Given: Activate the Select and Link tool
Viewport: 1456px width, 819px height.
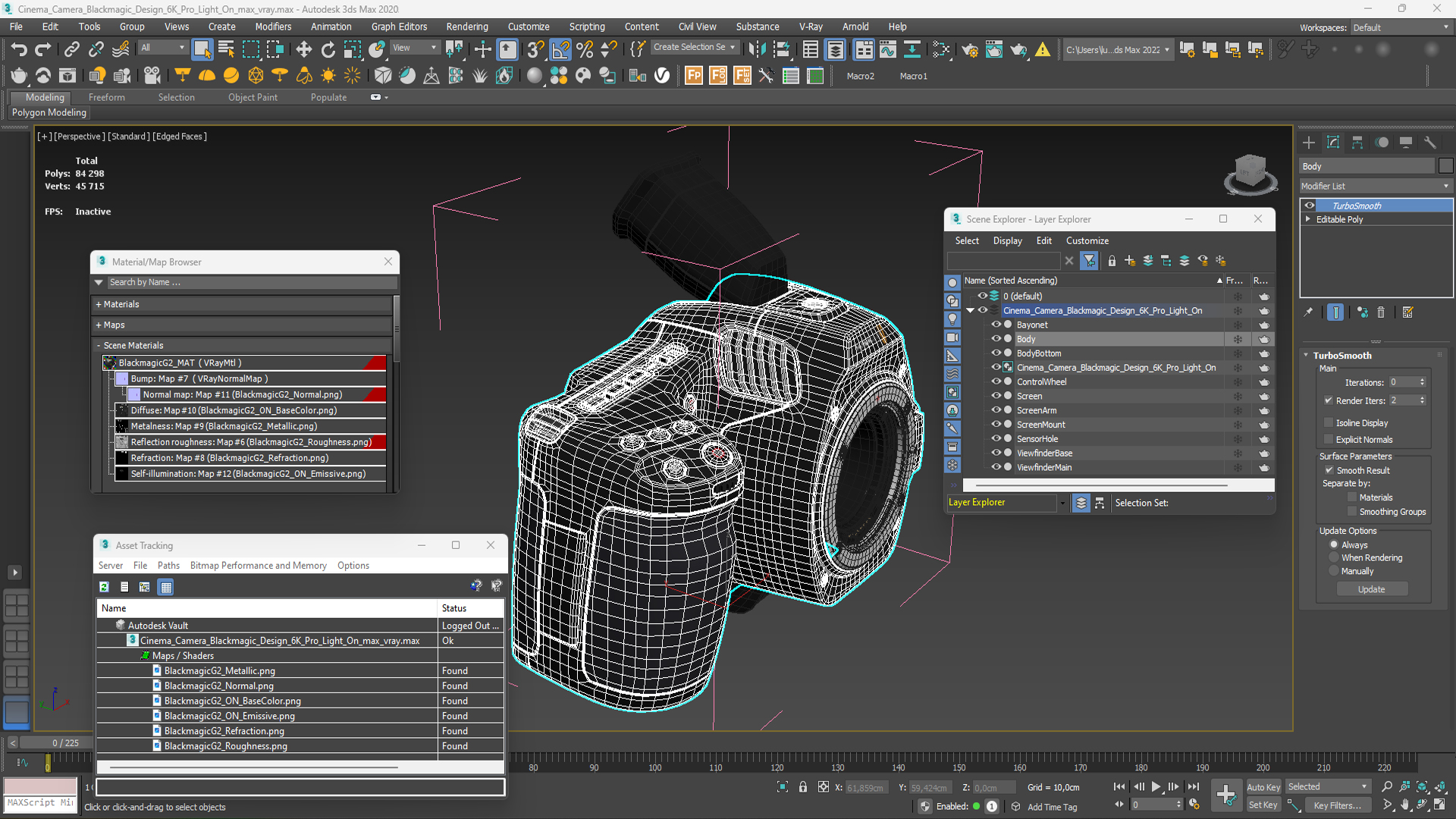Looking at the screenshot, I should tap(71, 50).
